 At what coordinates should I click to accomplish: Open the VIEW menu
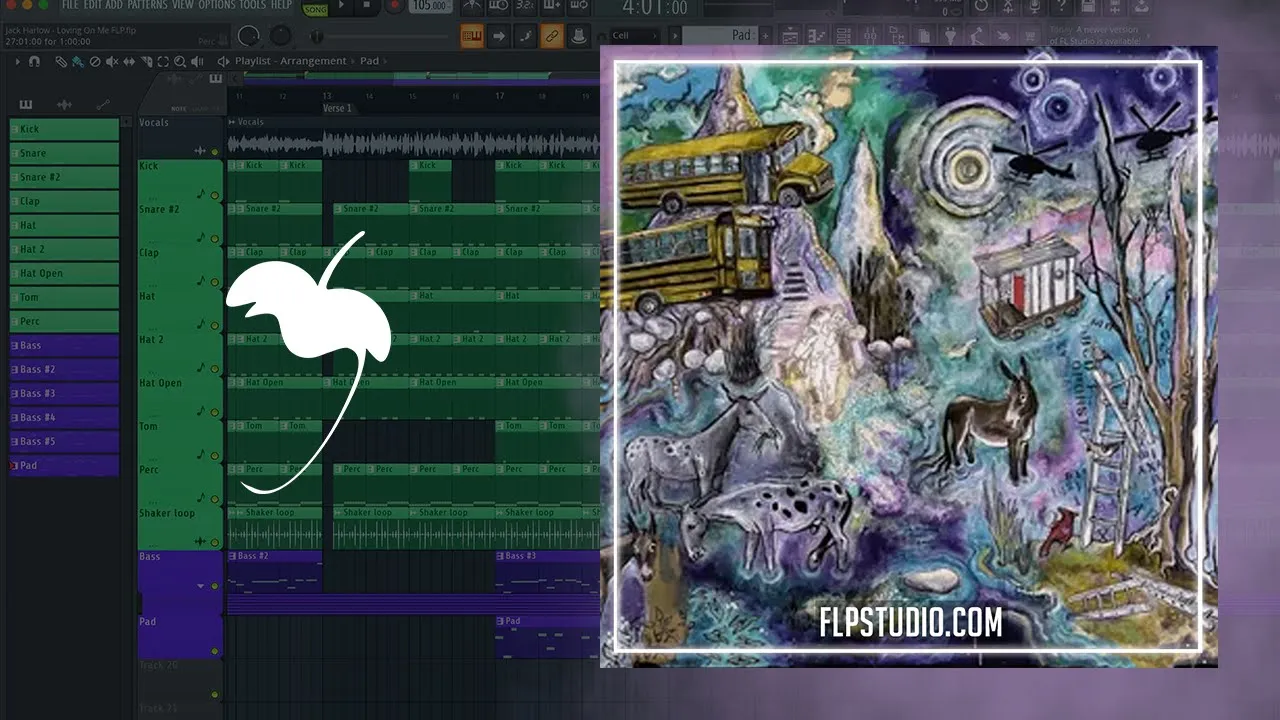point(183,5)
